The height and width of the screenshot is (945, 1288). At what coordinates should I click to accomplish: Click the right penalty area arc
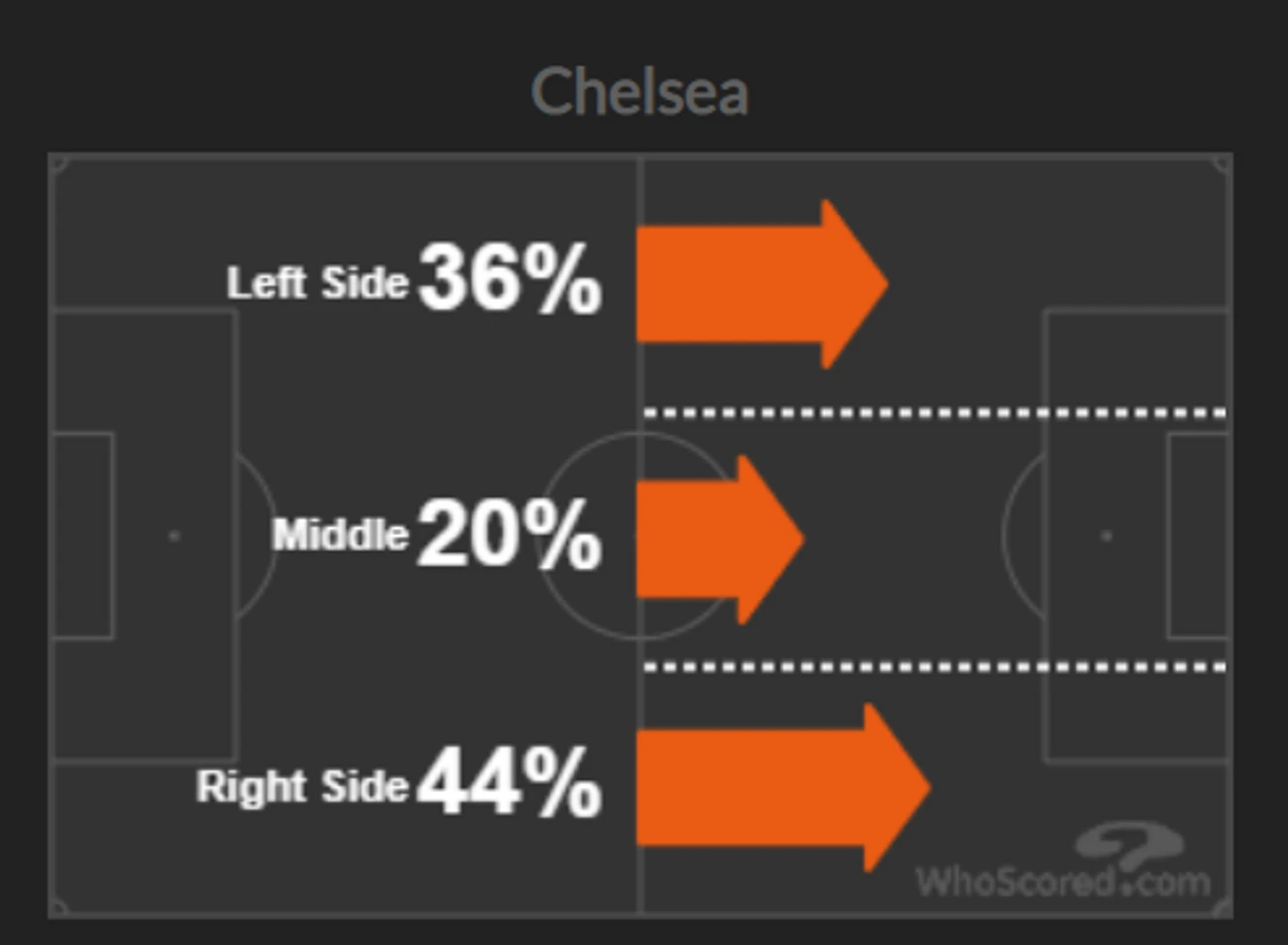(x=1023, y=536)
